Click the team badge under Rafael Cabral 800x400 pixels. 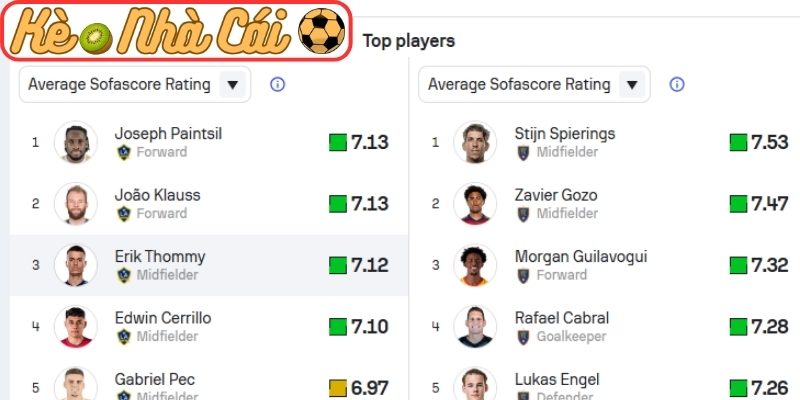(x=523, y=337)
